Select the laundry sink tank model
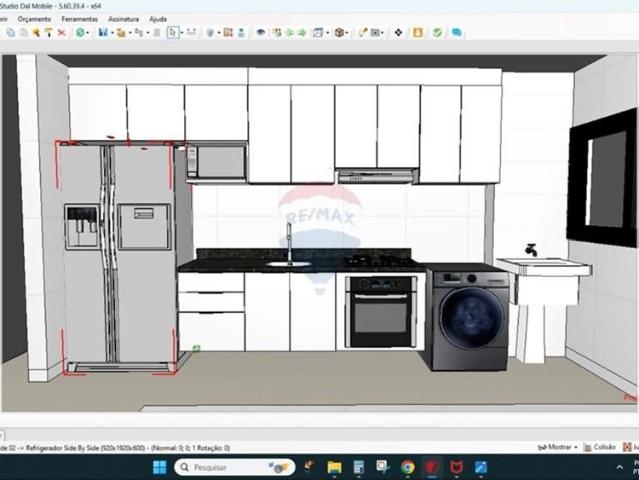This screenshot has width=639, height=480. [544, 304]
